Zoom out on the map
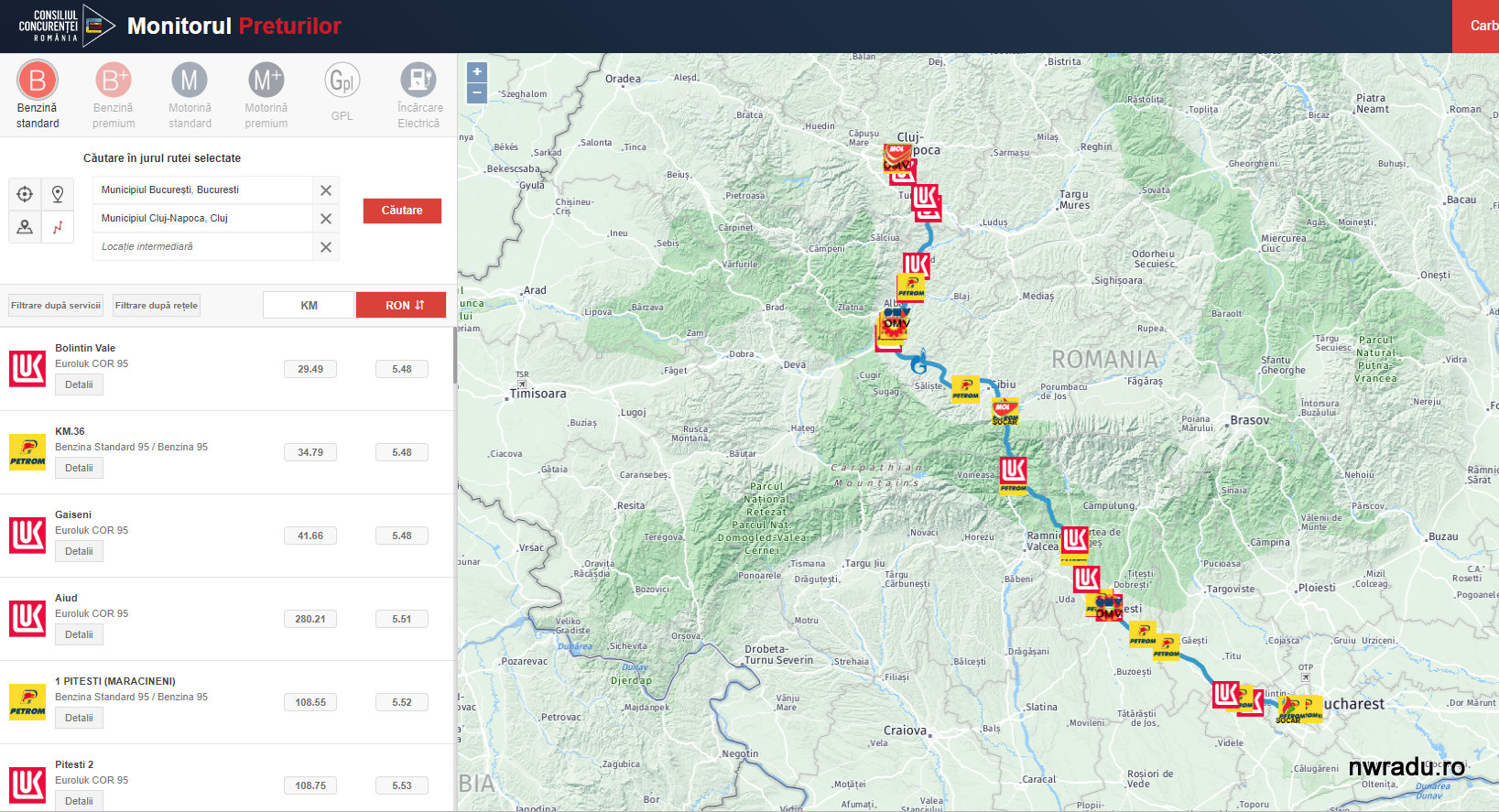Viewport: 1499px width, 812px height. click(476, 92)
